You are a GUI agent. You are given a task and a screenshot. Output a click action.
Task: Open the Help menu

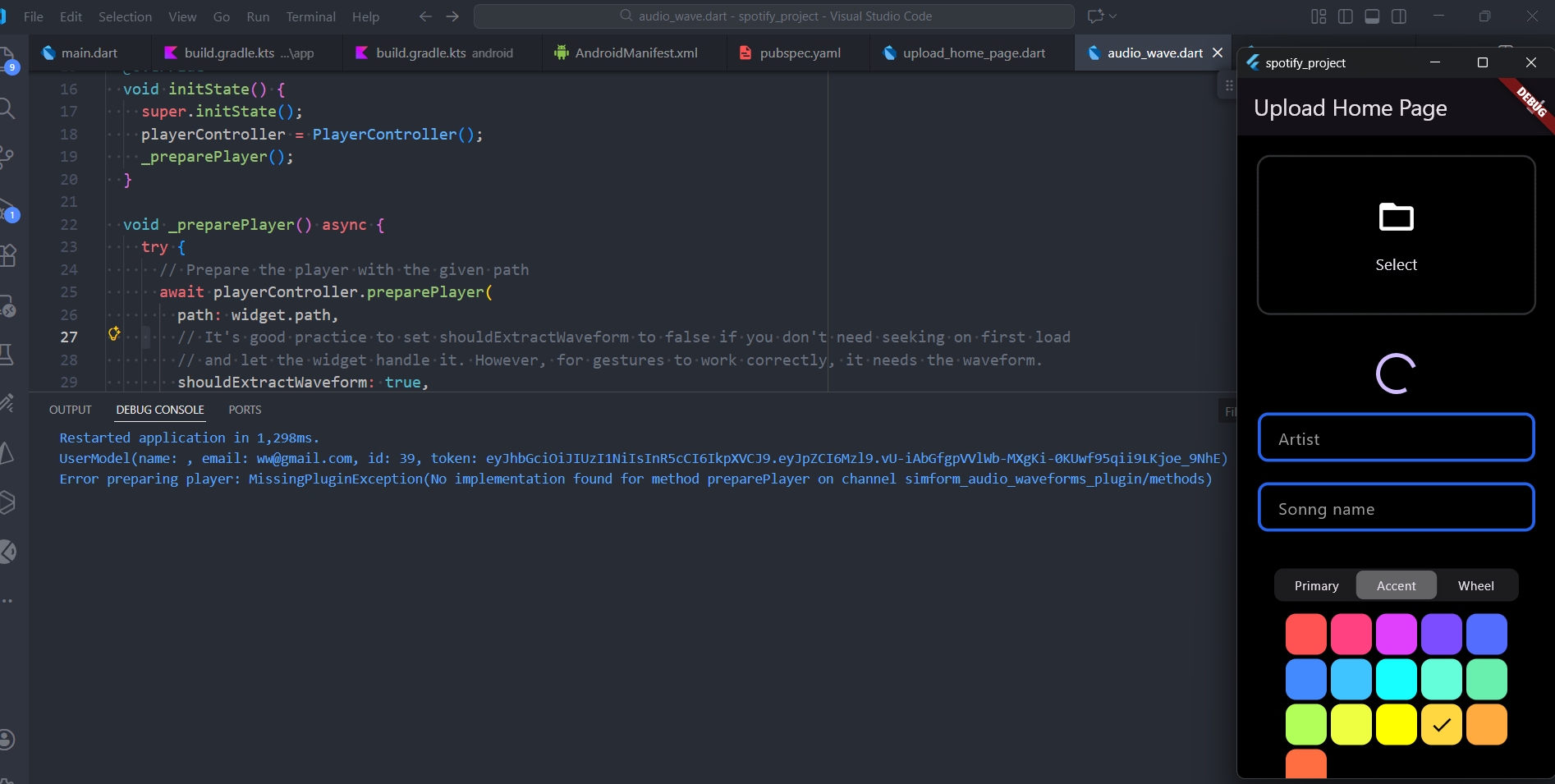[x=365, y=16]
